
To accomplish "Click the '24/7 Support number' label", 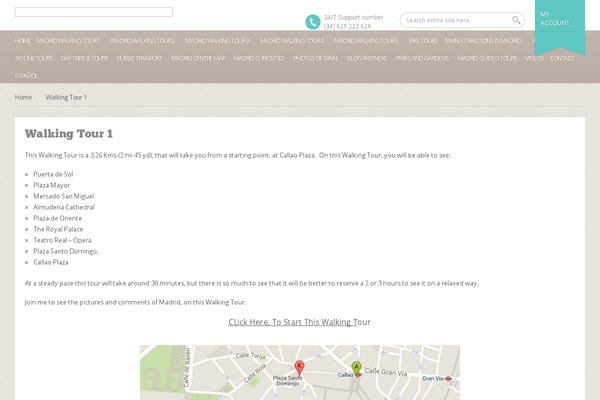I will pyautogui.click(x=354, y=17).
